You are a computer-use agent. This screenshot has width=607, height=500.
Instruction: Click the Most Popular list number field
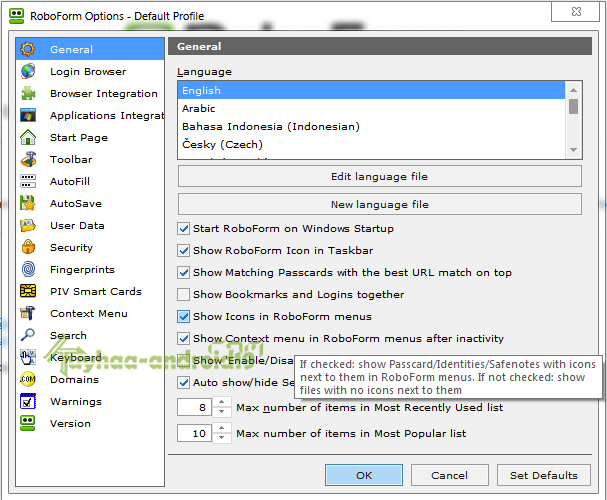click(194, 433)
